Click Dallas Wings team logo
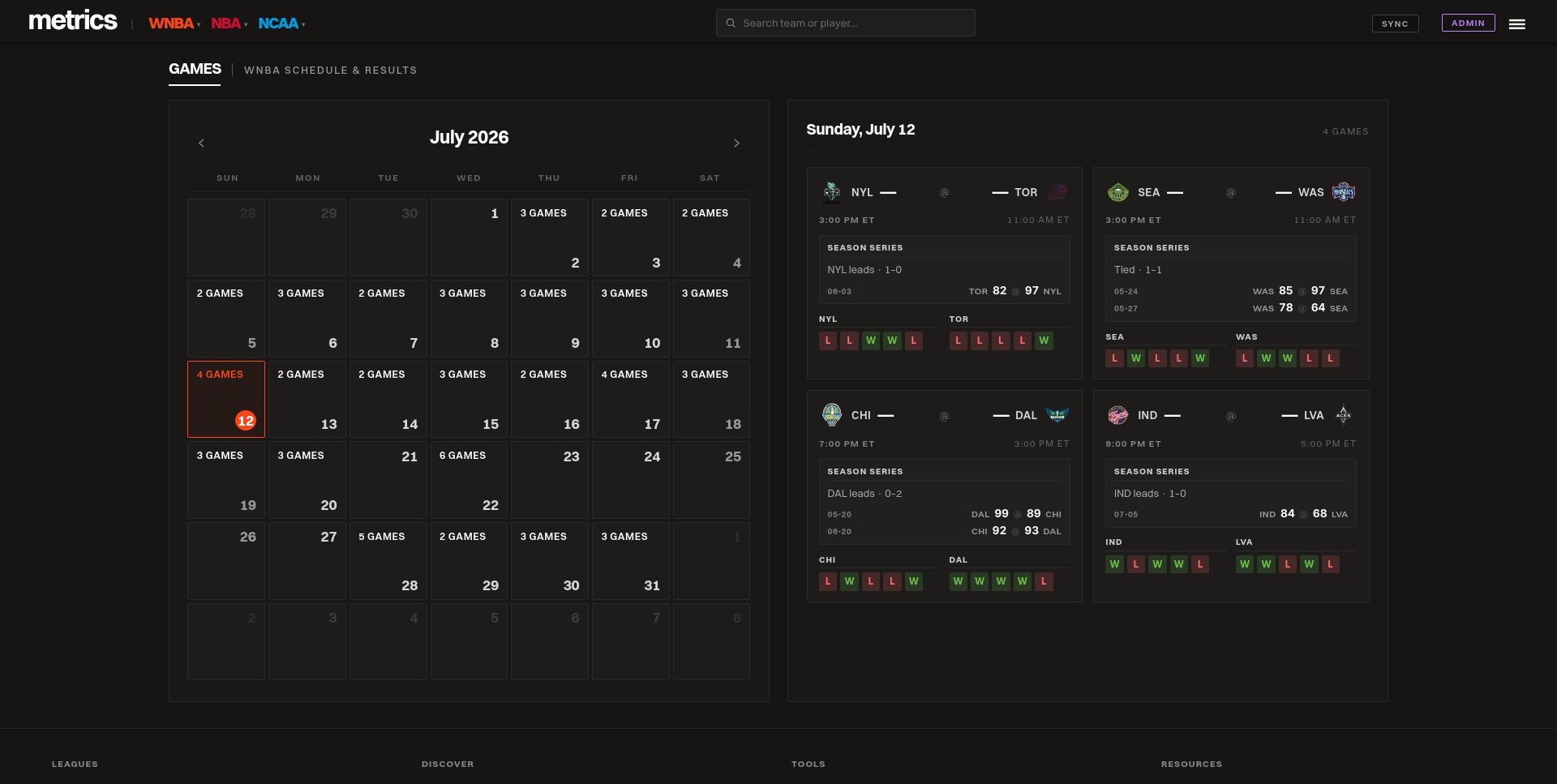Viewport: 1557px width, 784px height. [x=1057, y=415]
